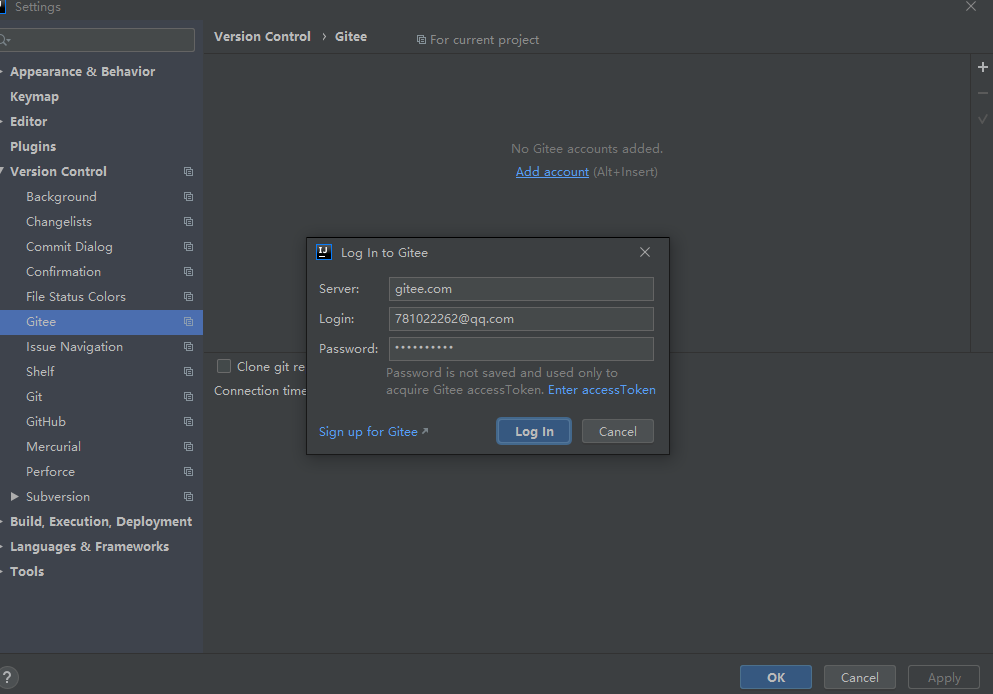The height and width of the screenshot is (694, 993).
Task: Click the add account plus icon
Action: pyautogui.click(x=982, y=67)
